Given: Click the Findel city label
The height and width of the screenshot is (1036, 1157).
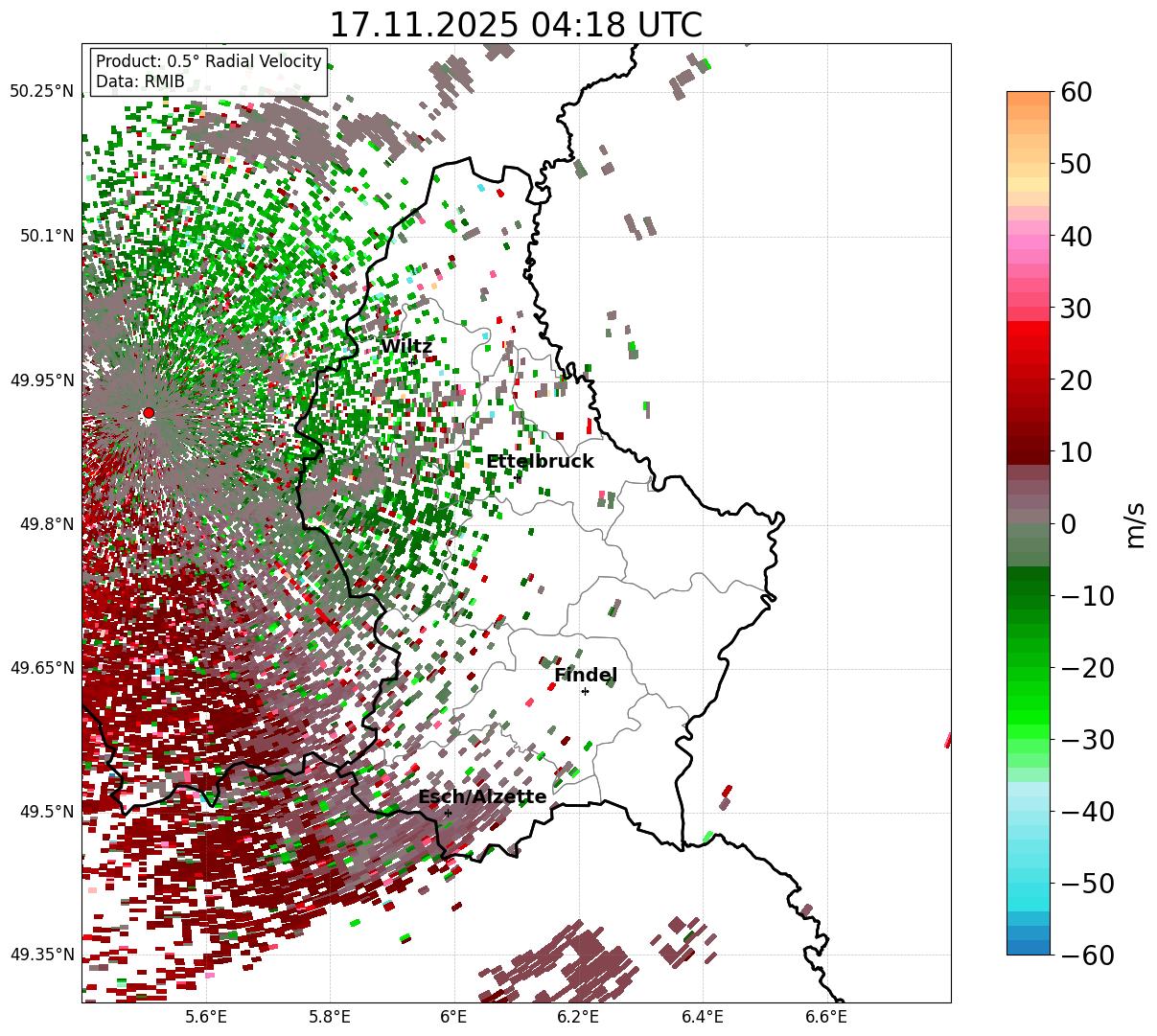Looking at the screenshot, I should 586,676.
